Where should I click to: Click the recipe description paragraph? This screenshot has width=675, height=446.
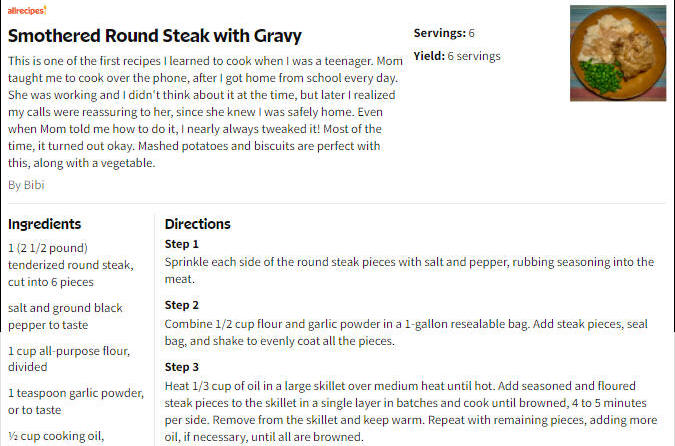click(205, 112)
